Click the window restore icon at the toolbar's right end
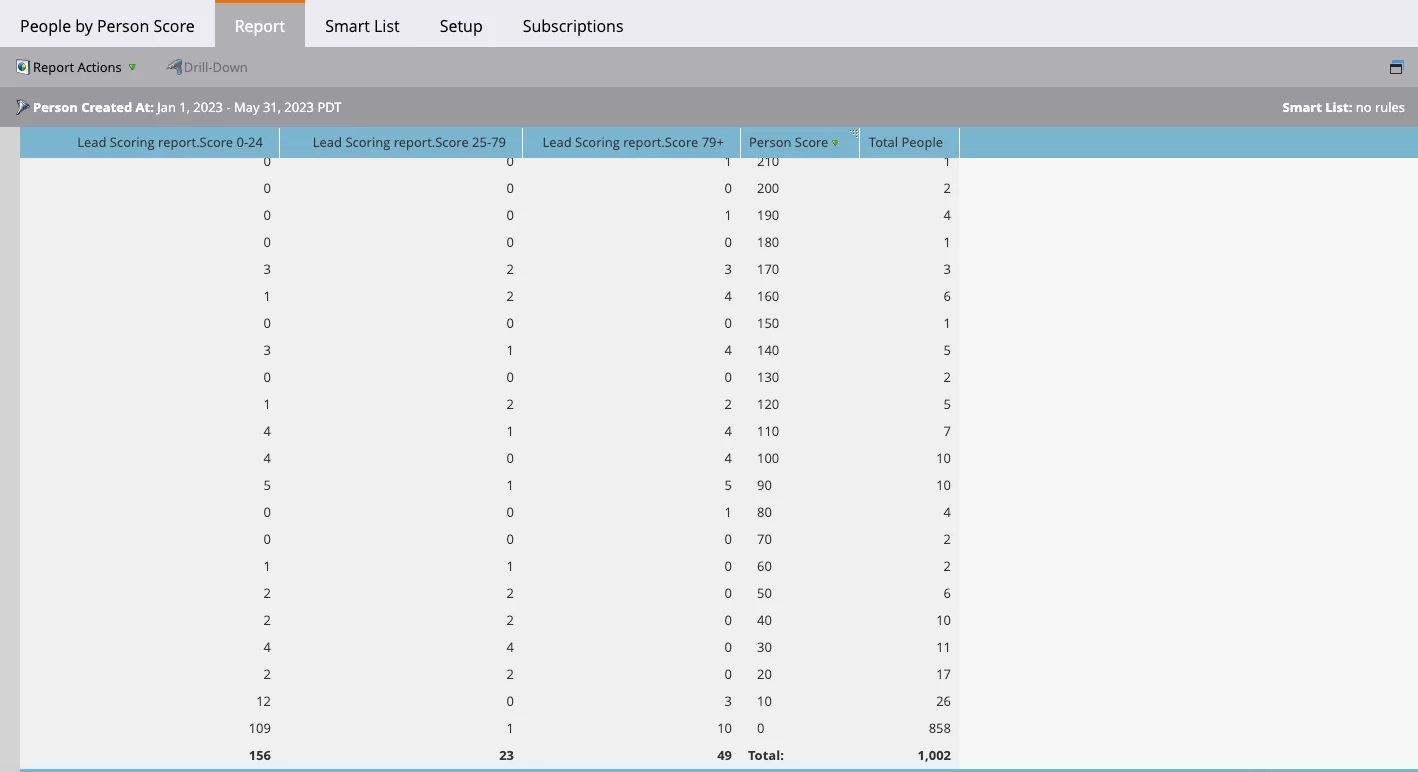The width and height of the screenshot is (1418, 772). click(x=1396, y=67)
